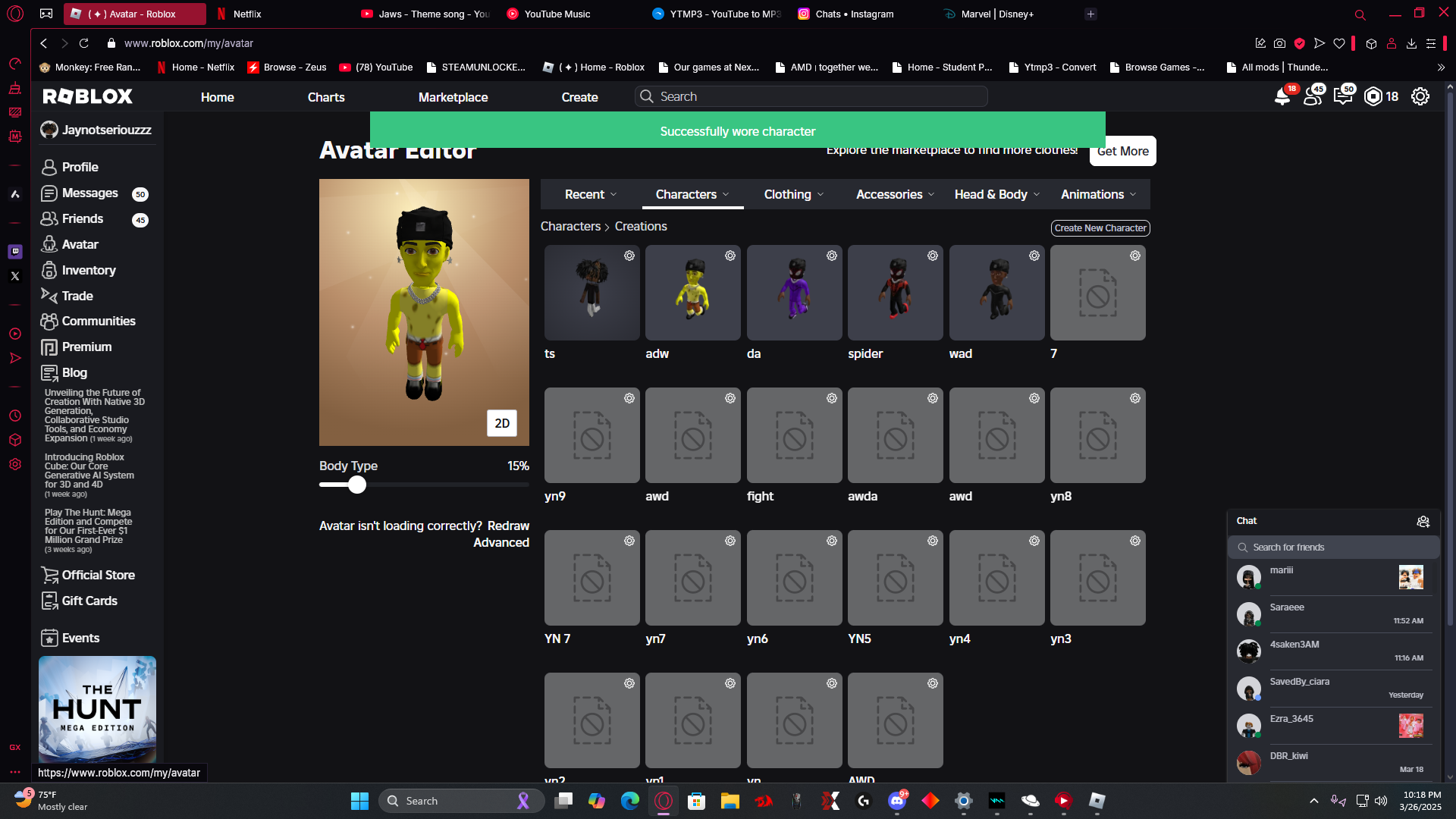Expand the Accessories dropdown
Viewport: 1456px width, 819px height.
(895, 194)
